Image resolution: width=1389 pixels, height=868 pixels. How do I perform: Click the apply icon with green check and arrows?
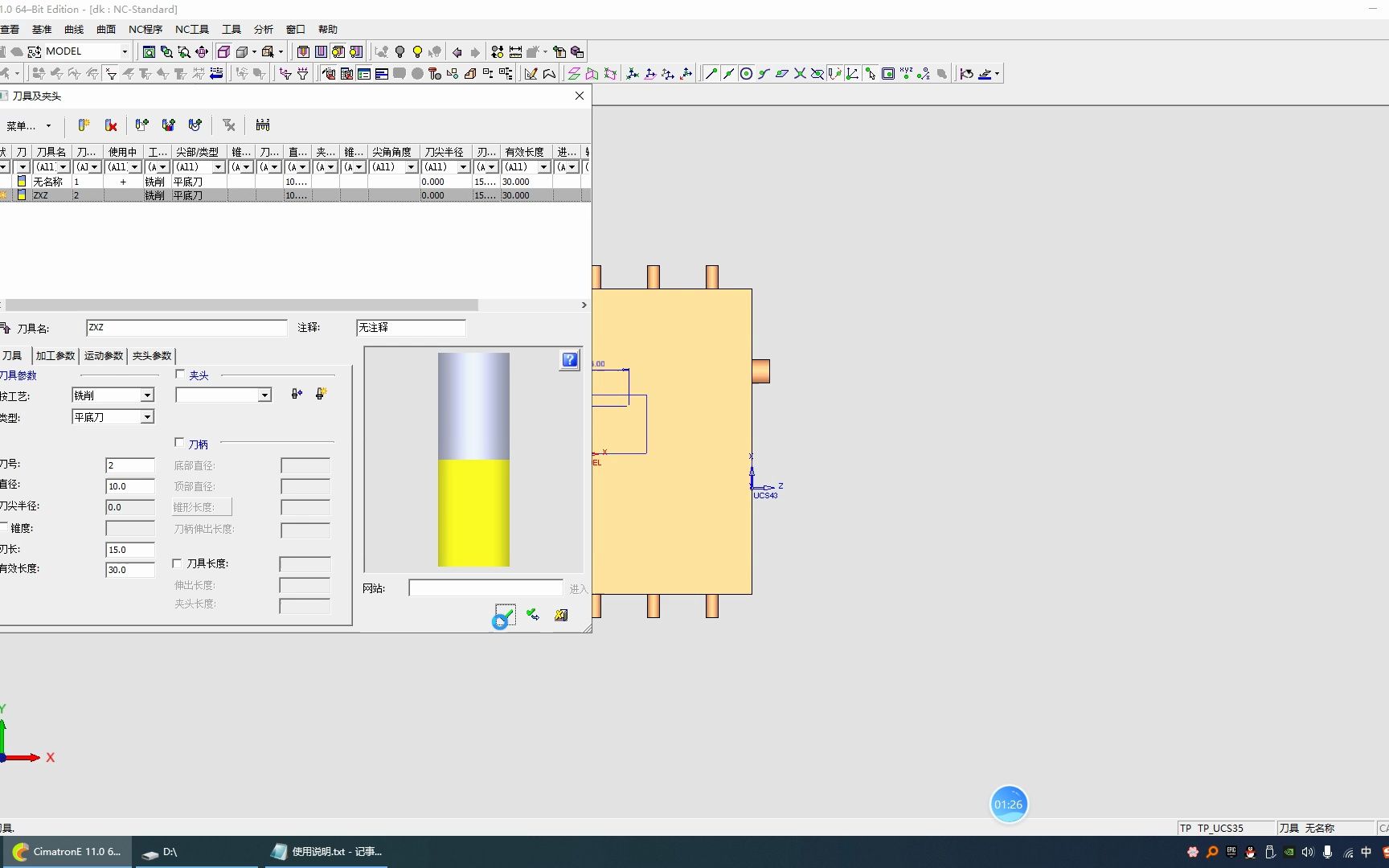(533, 615)
